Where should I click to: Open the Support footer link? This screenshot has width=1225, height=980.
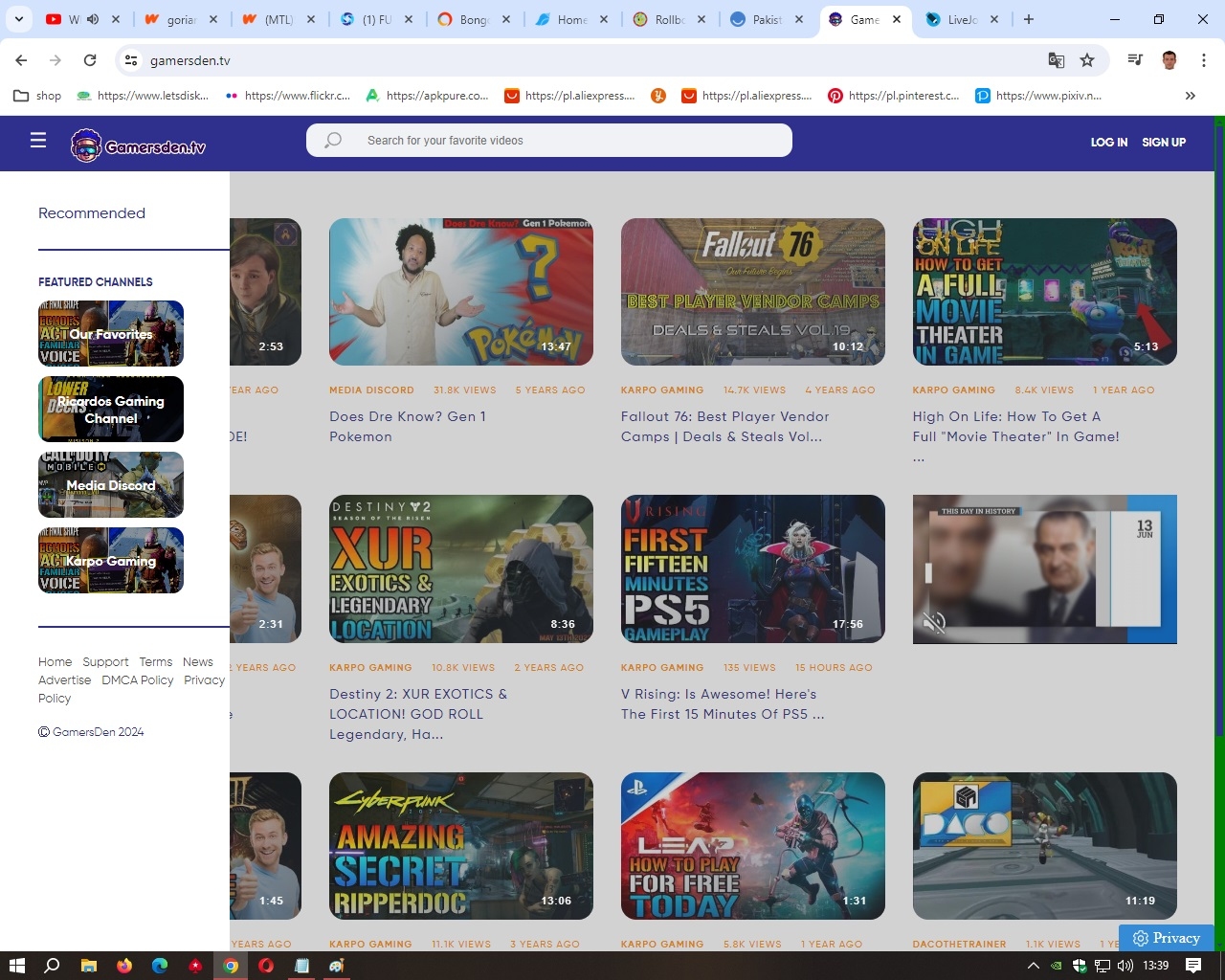pyautogui.click(x=105, y=662)
